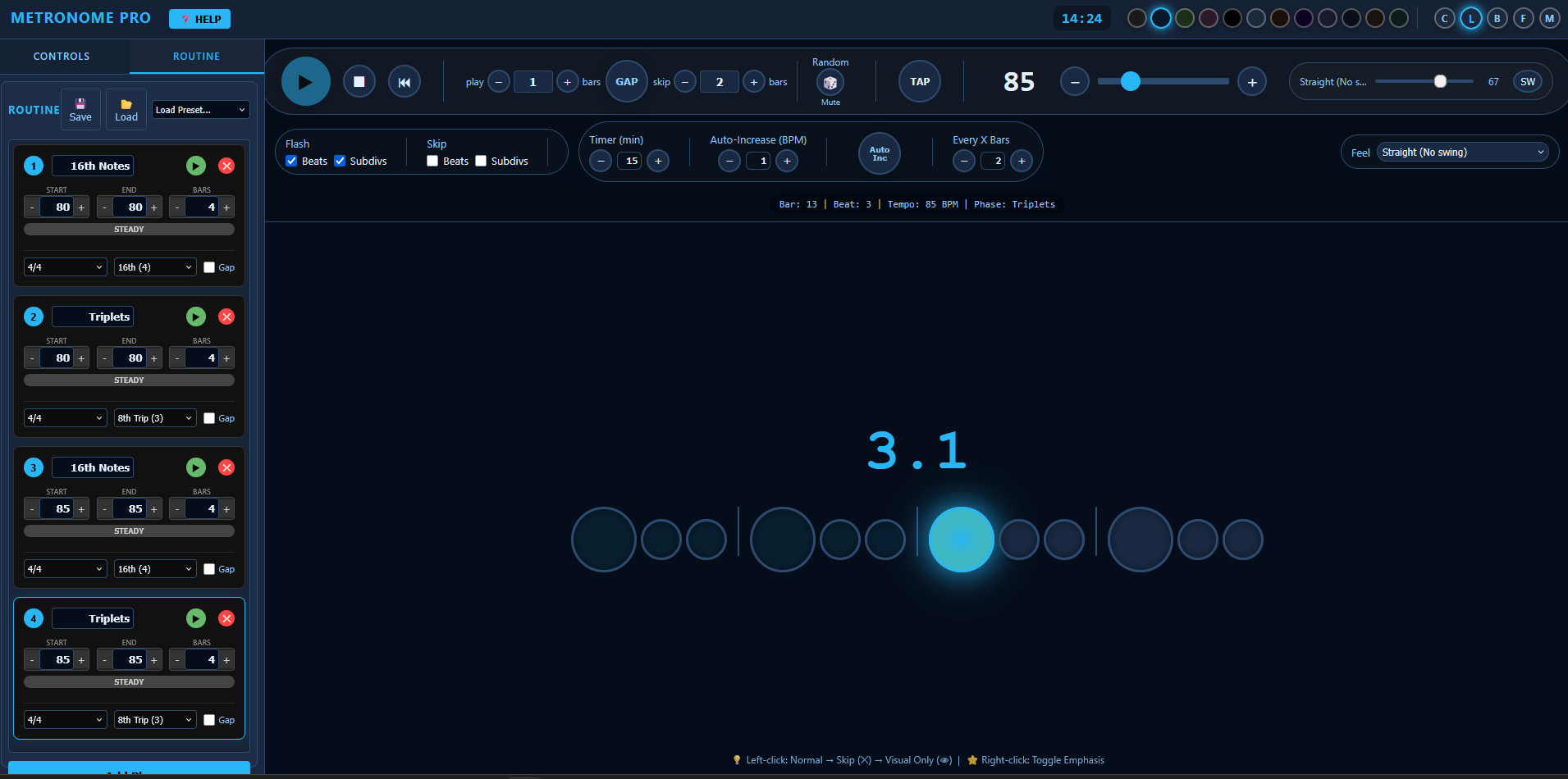Image resolution: width=1568 pixels, height=779 pixels.
Task: Lower the tempo with the minus button
Action: coord(1074,82)
